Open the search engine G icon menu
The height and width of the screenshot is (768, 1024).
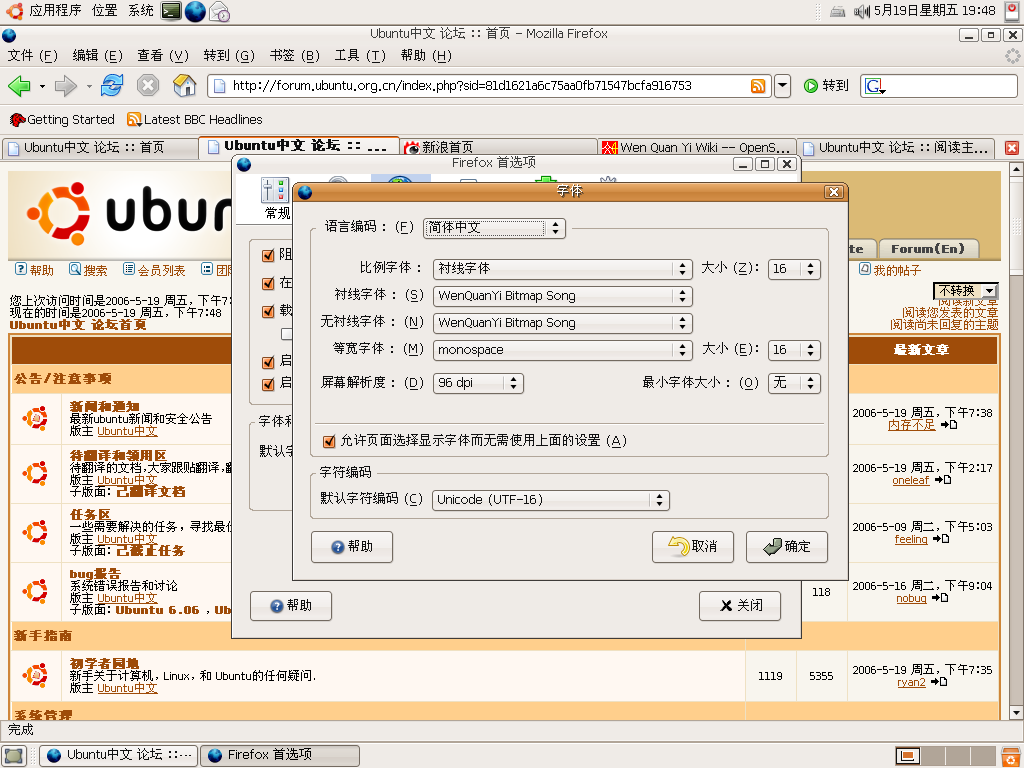pyautogui.click(x=874, y=86)
